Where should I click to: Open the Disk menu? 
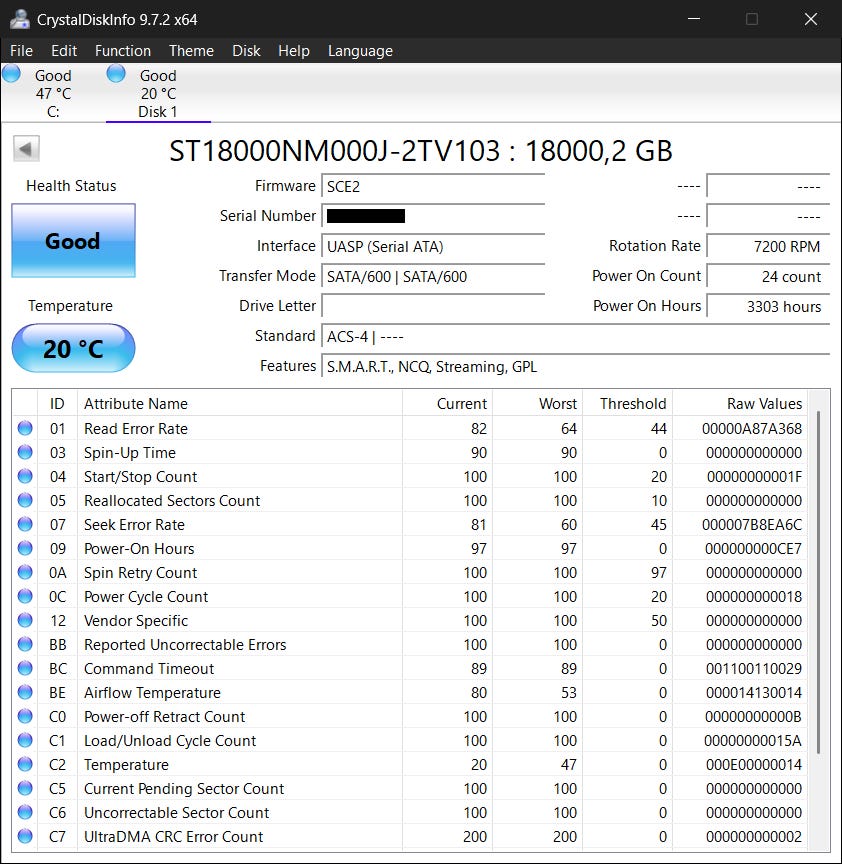[246, 51]
